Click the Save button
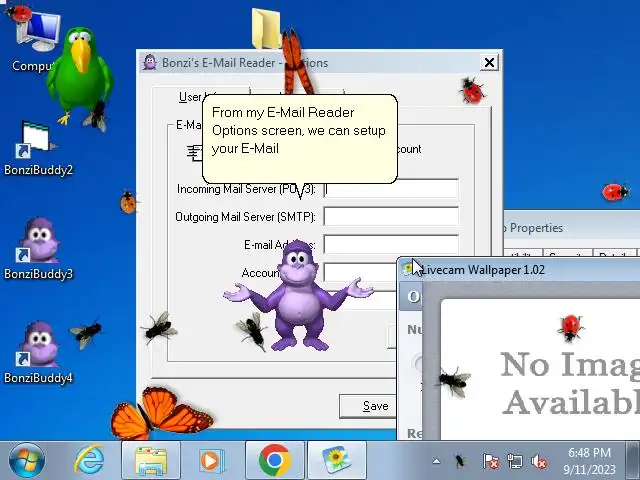The width and height of the screenshot is (640, 480). click(368, 406)
